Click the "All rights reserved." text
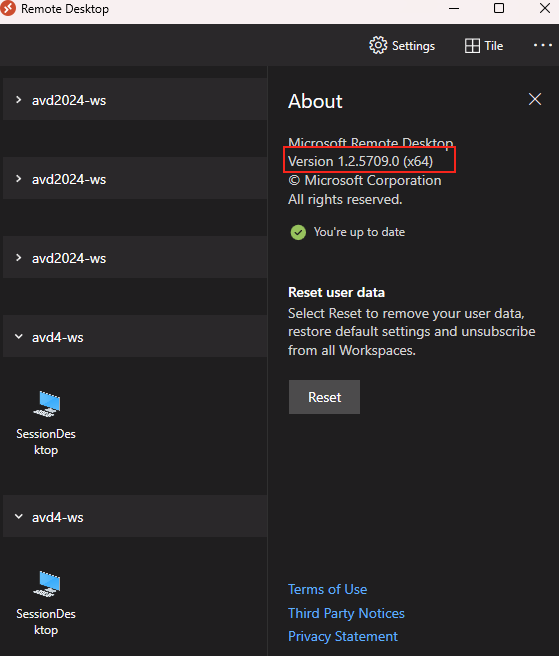Viewport: 559px width, 656px height. (345, 200)
